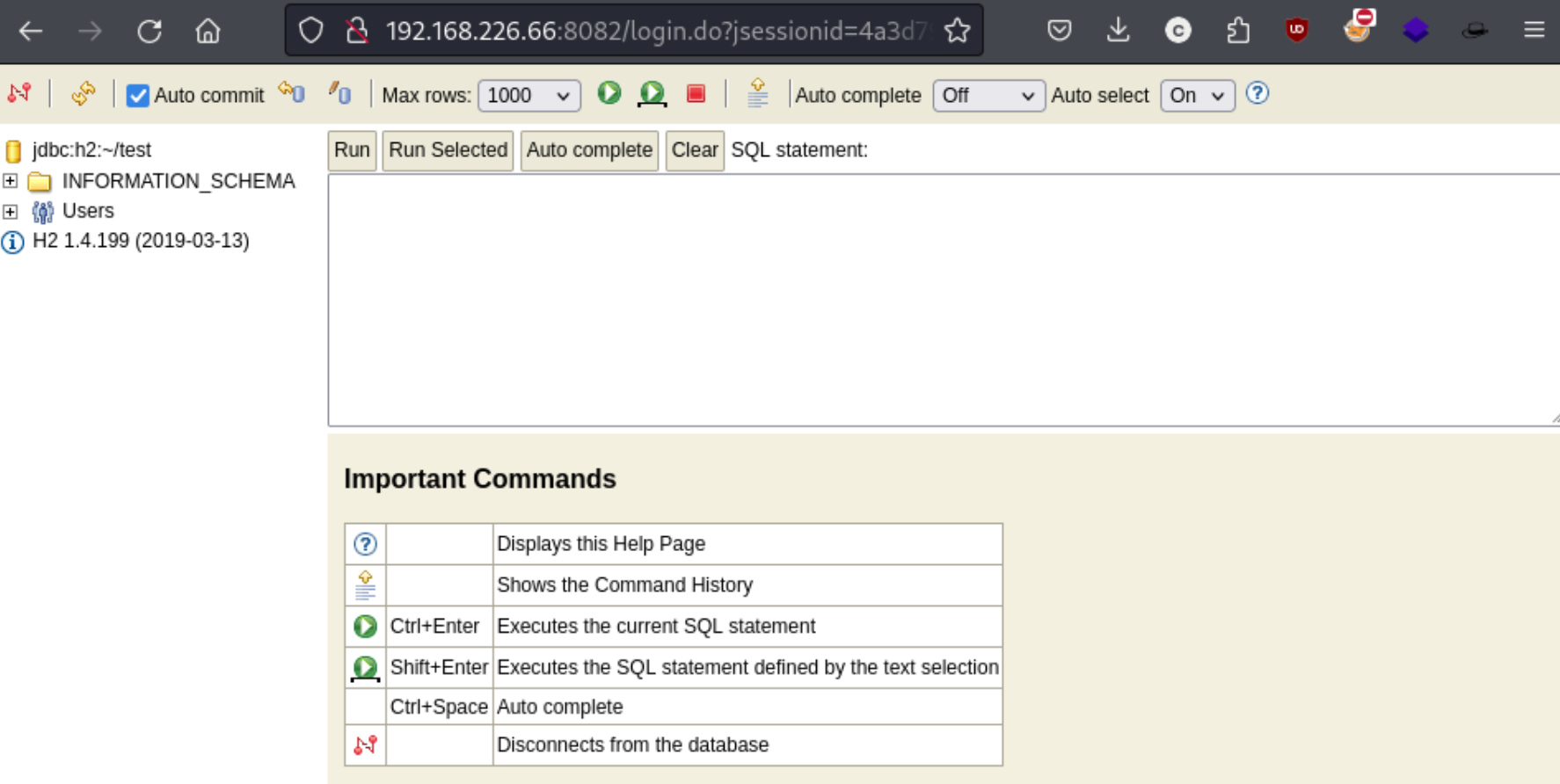The height and width of the screenshot is (784, 1560).
Task: Click the Disconnect icon in the help table
Action: pyautogui.click(x=365, y=745)
